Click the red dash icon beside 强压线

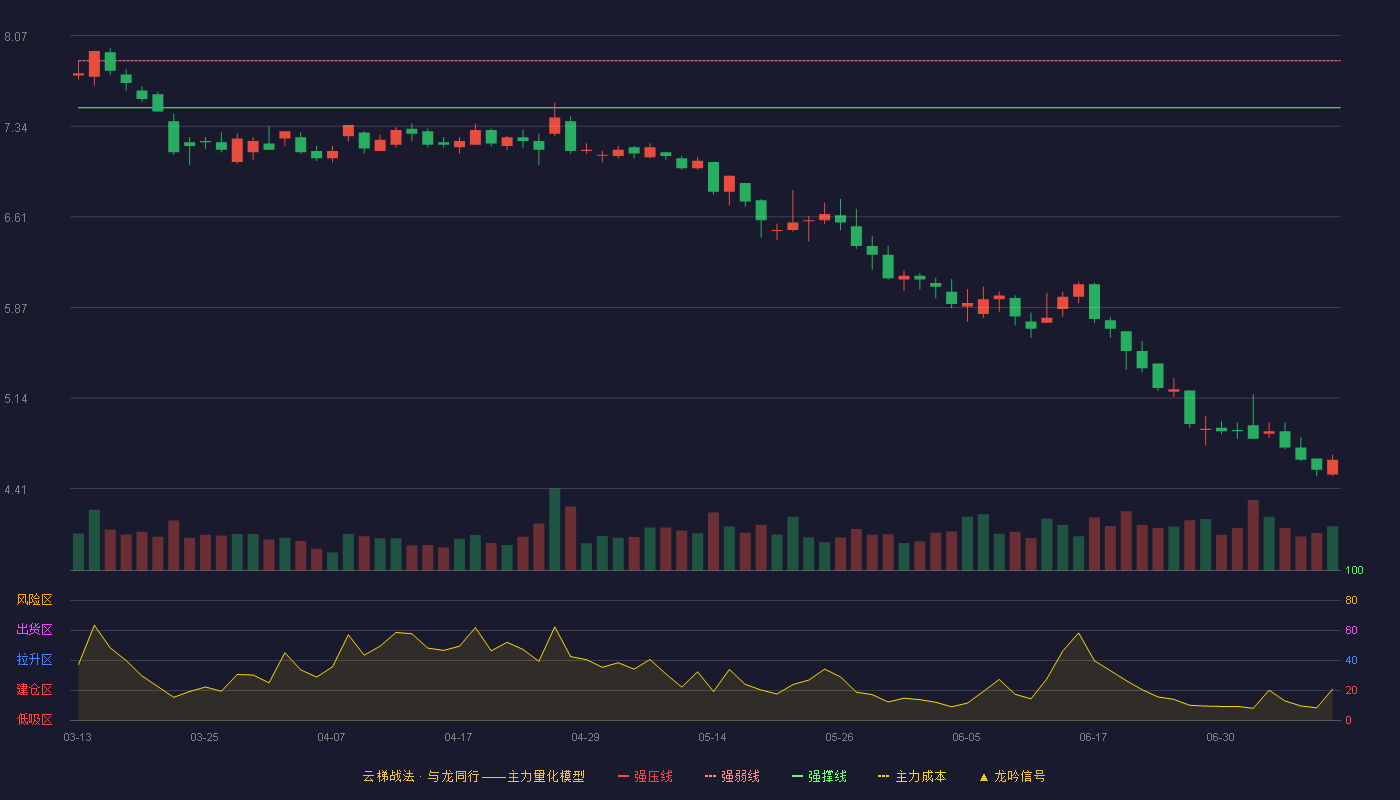pyautogui.click(x=623, y=776)
